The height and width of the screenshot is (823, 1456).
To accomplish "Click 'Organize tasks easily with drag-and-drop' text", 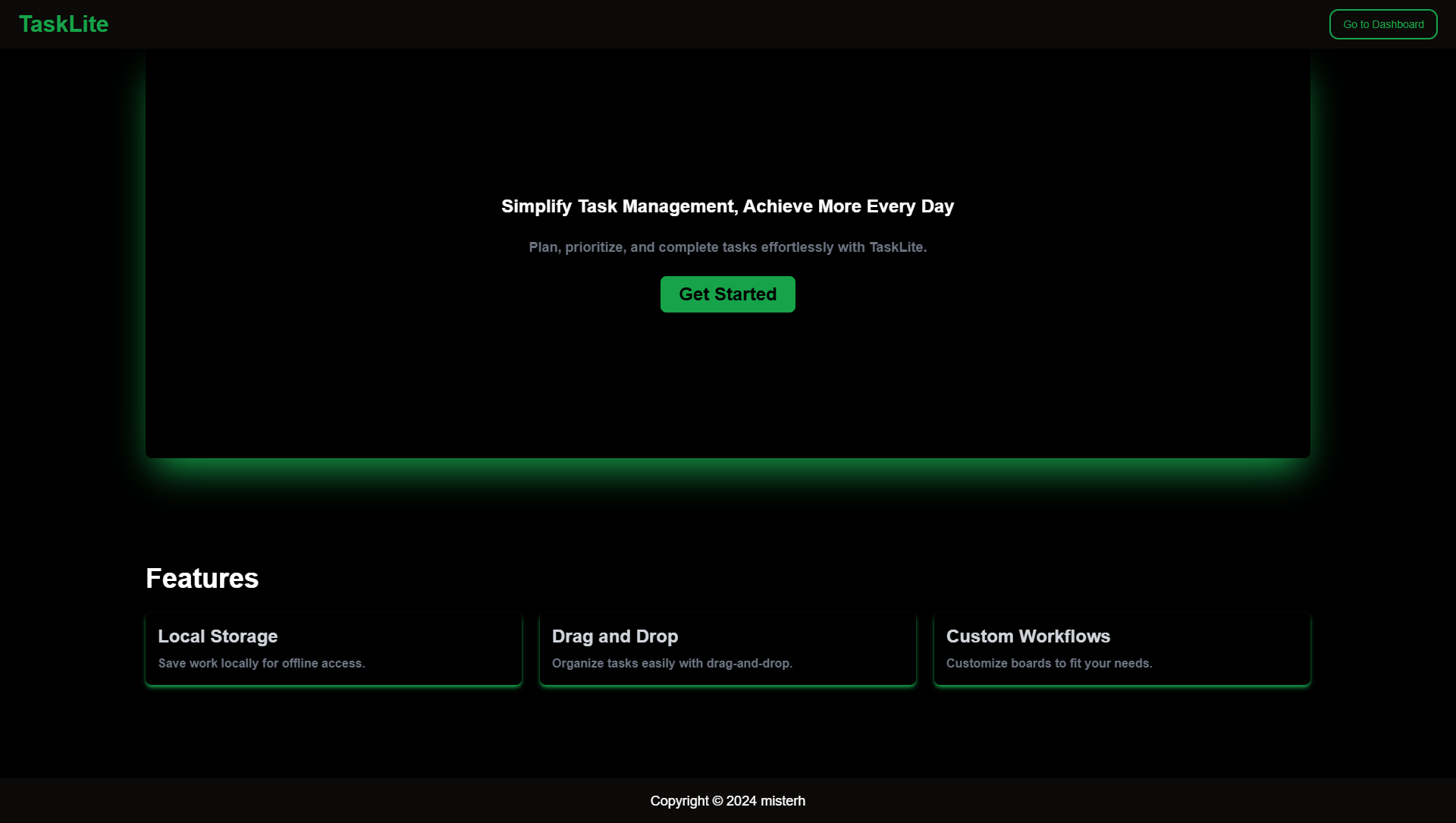I will coord(672,663).
